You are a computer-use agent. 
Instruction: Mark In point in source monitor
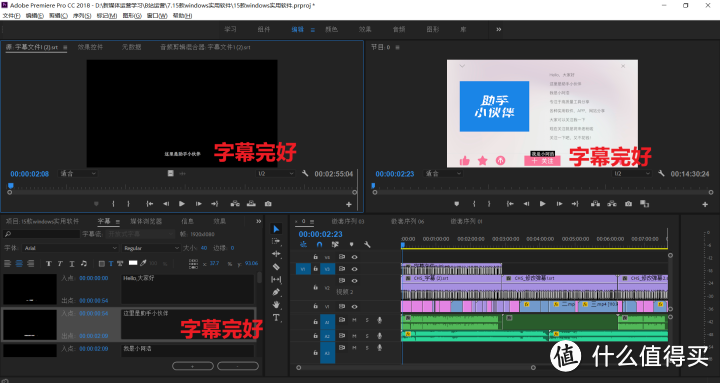coord(113,203)
